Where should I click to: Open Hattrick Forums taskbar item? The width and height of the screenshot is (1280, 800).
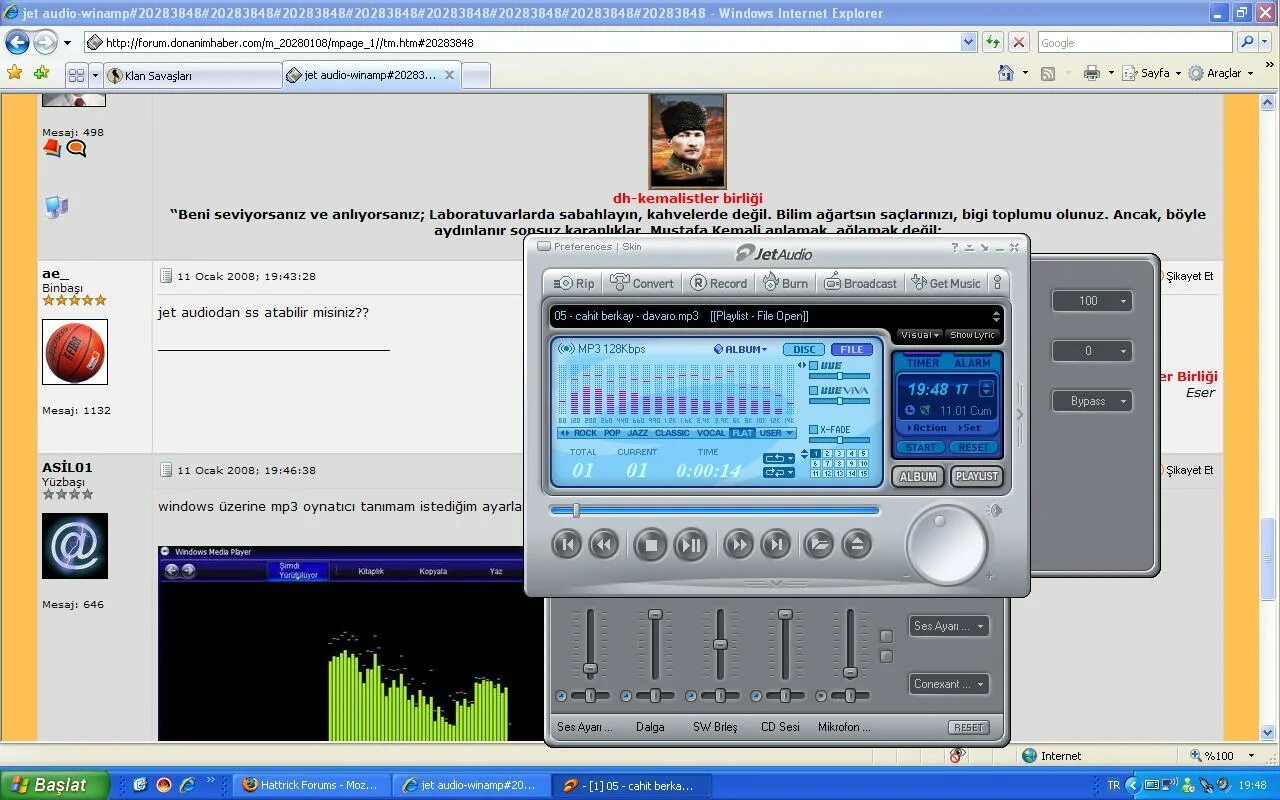coord(311,786)
